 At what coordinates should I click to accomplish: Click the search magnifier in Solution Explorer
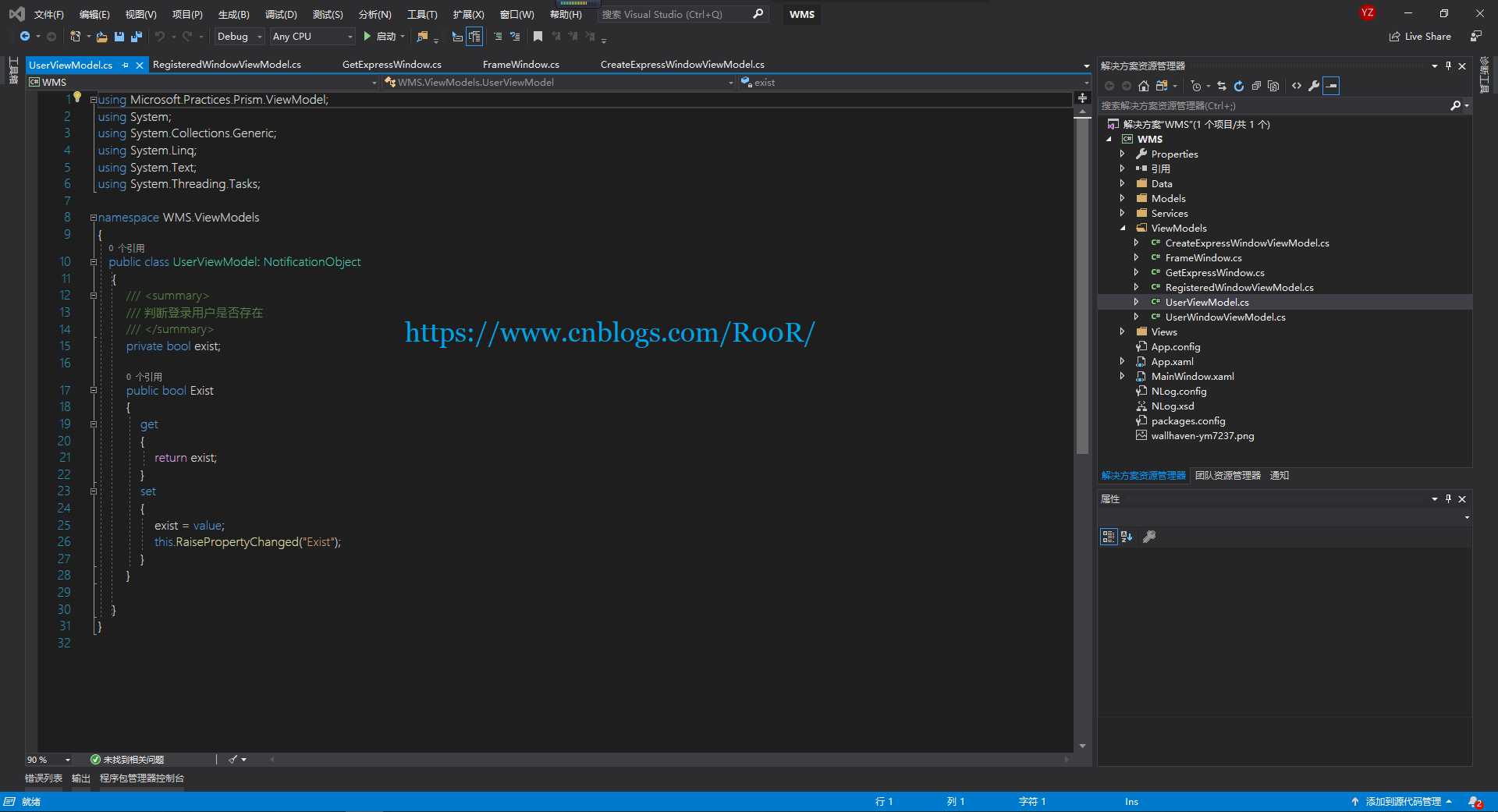click(x=1455, y=105)
